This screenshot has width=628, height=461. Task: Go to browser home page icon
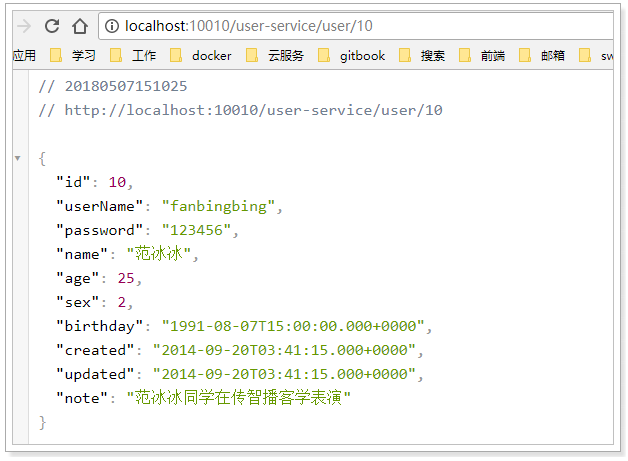click(x=80, y=26)
